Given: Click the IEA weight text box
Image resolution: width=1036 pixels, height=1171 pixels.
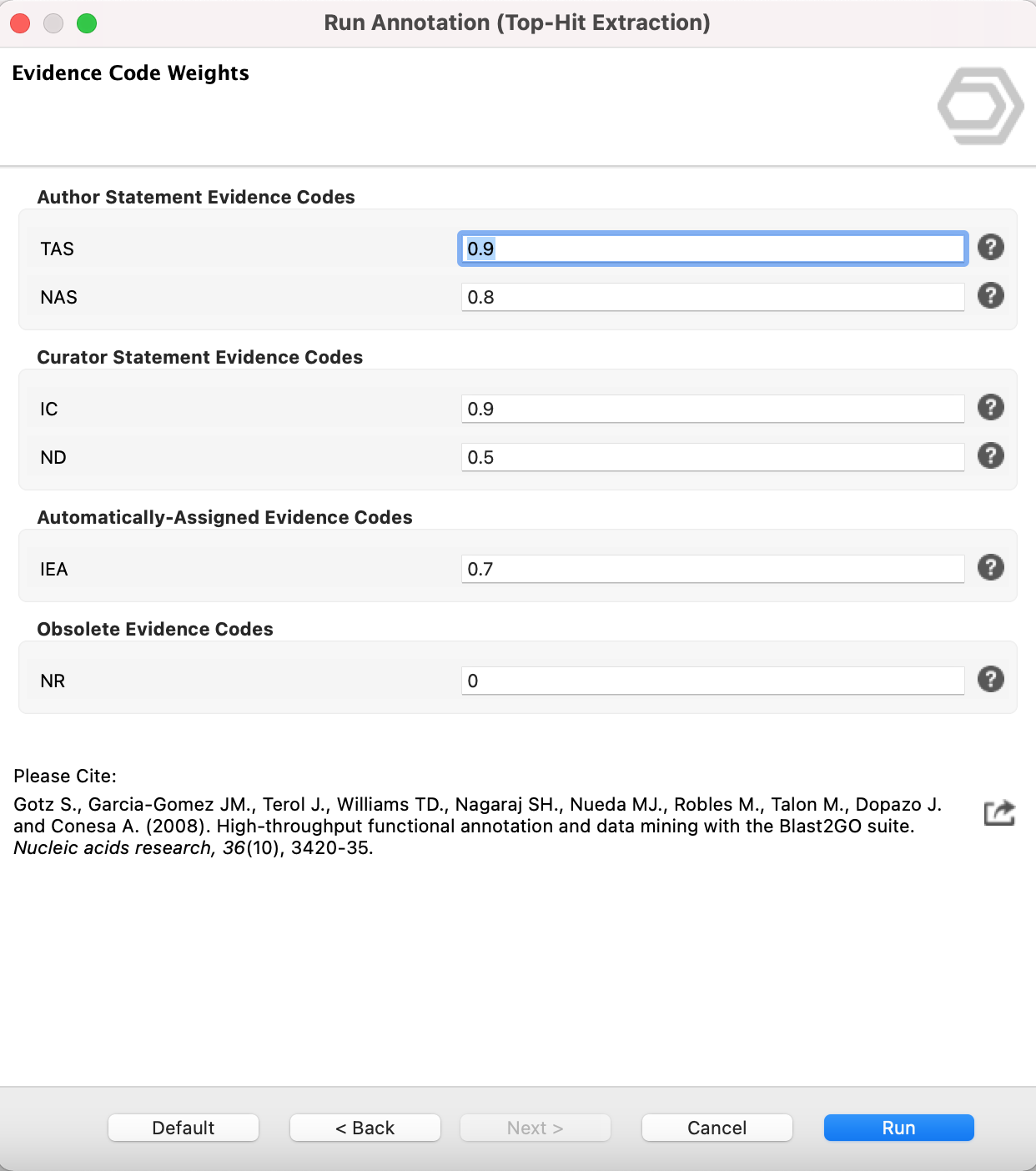Looking at the screenshot, I should (x=712, y=569).
